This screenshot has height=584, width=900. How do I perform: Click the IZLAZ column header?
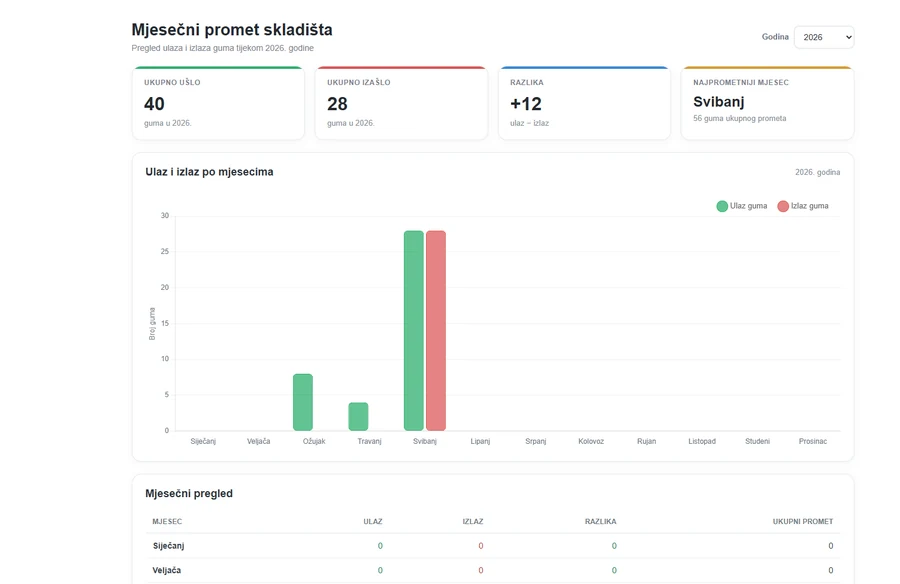[473, 521]
